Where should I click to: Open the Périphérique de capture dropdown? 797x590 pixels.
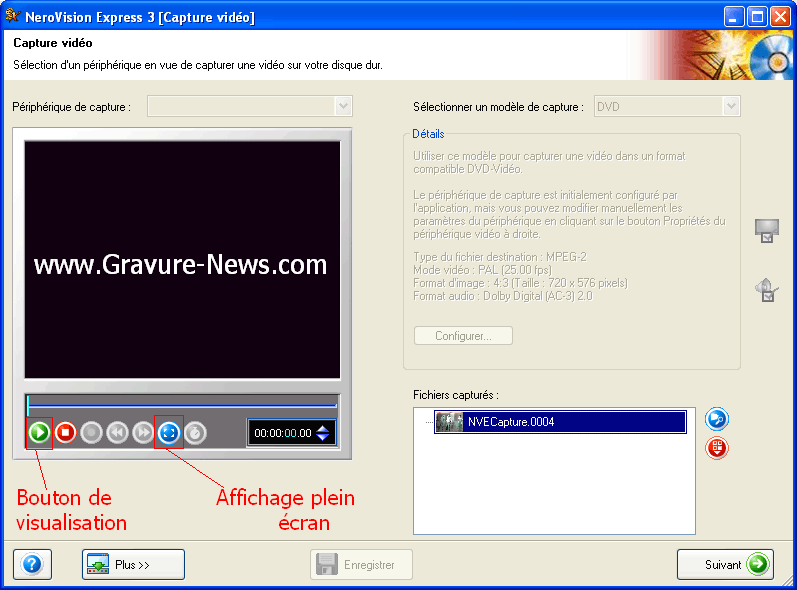tap(250, 106)
